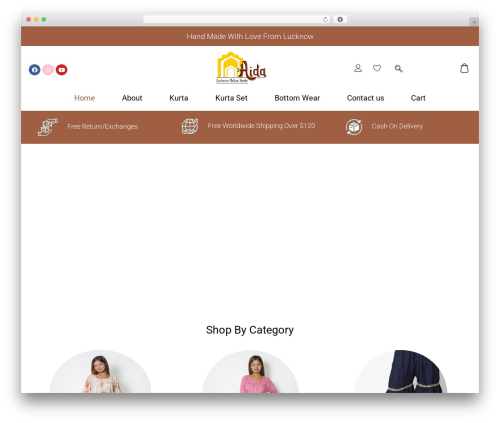This screenshot has height=423, width=500.
Task: Open the Facebook social icon
Action: tap(35, 70)
